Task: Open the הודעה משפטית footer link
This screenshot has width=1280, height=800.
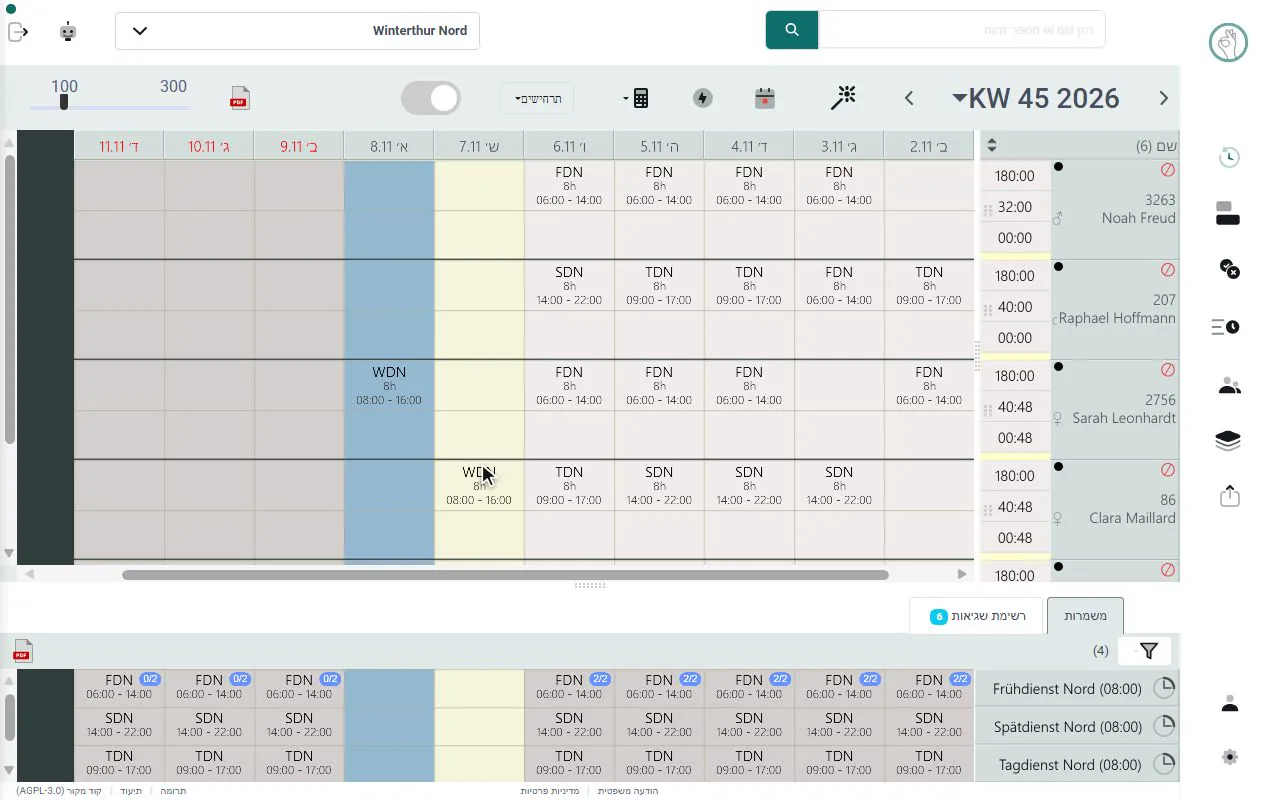Action: click(628, 791)
